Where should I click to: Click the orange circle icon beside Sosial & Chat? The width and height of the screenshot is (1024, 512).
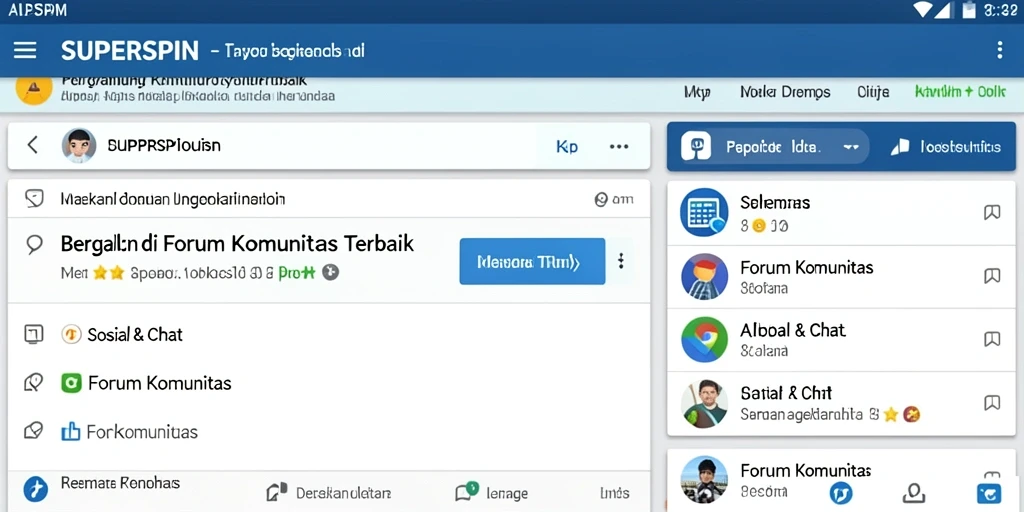(x=71, y=334)
